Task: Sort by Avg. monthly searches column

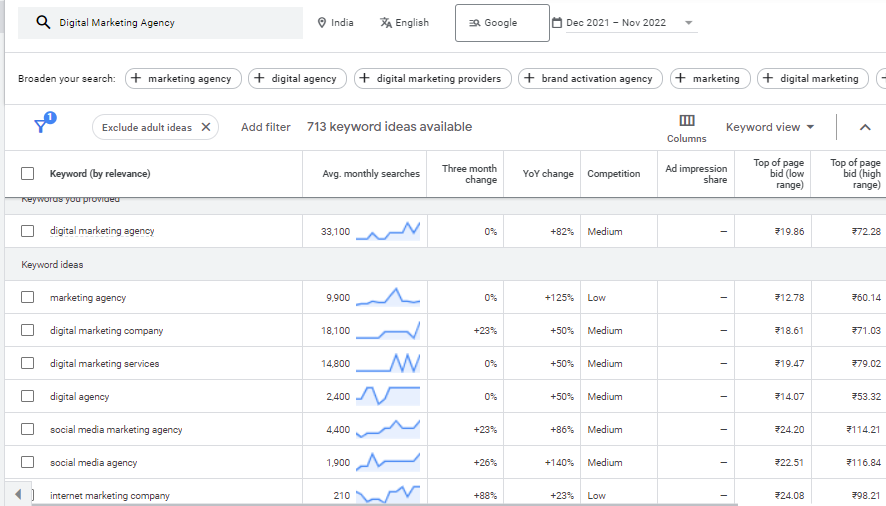Action: tap(371, 174)
